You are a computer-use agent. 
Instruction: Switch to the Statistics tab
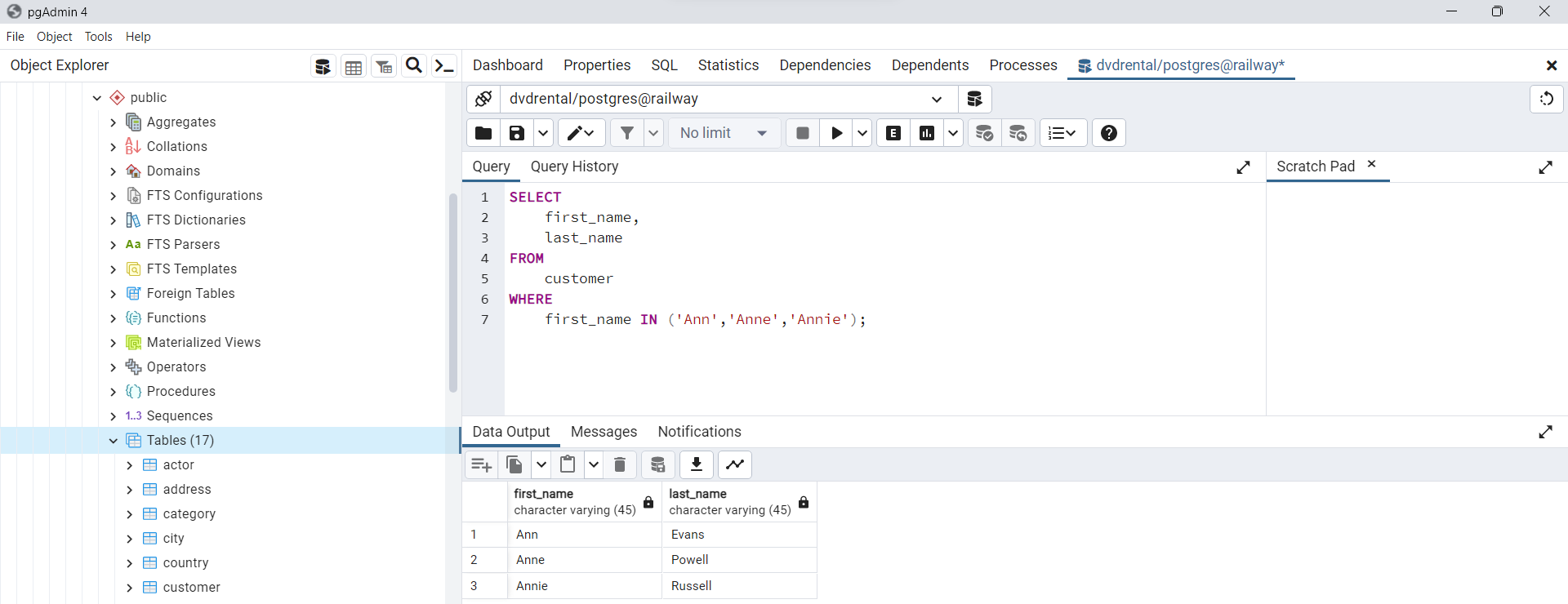(728, 65)
